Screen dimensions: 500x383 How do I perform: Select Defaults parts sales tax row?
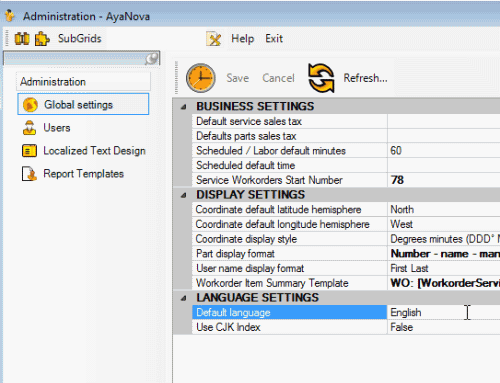(289, 136)
